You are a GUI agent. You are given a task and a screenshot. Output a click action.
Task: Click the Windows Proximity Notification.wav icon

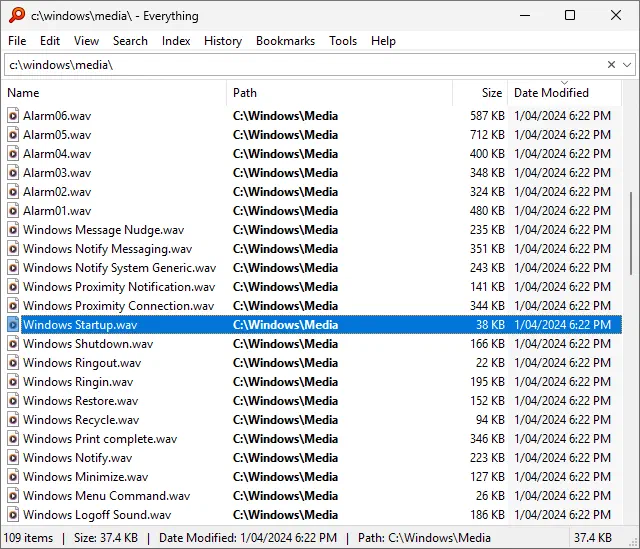(13, 287)
